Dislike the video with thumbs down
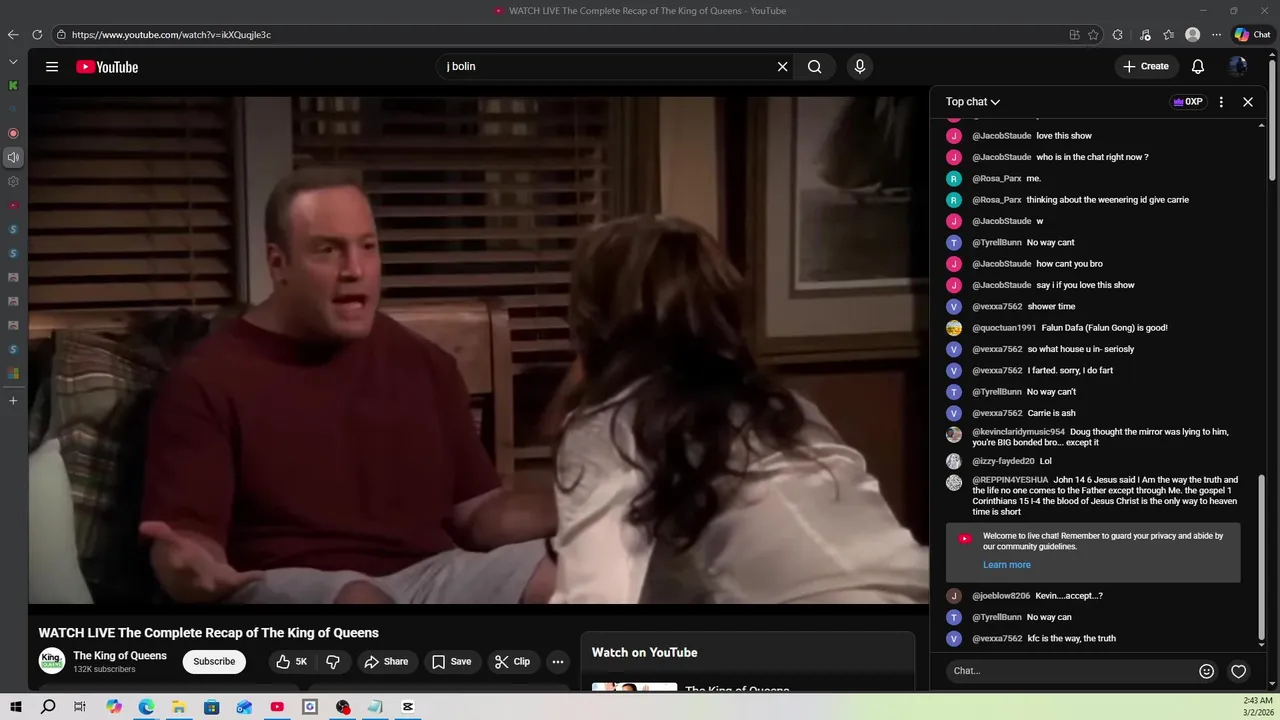1280x720 pixels. [x=333, y=661]
